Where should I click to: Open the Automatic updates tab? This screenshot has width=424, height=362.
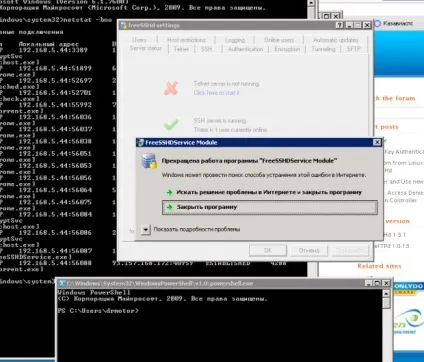point(335,40)
